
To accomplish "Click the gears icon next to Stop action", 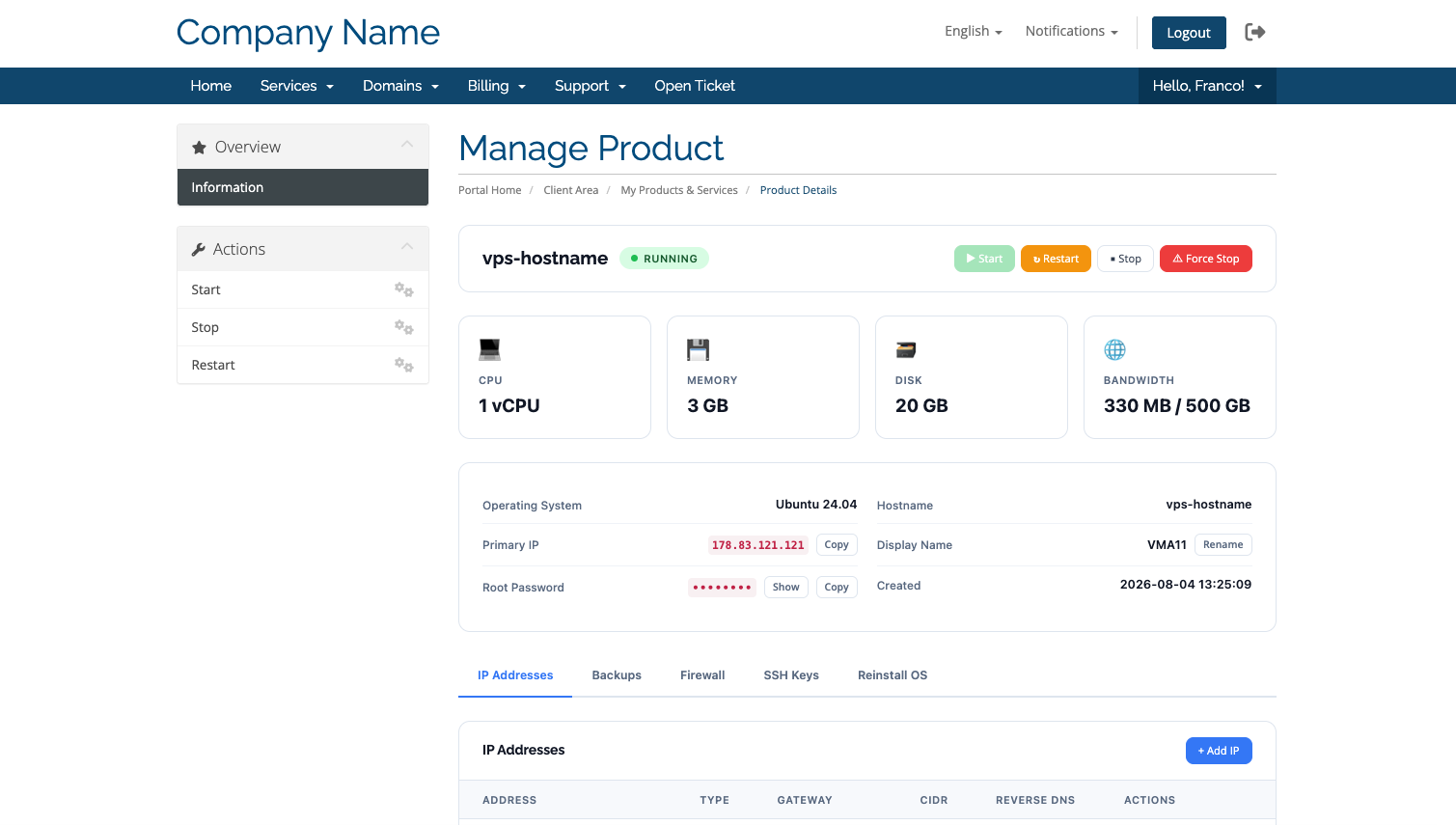I will coord(403,327).
